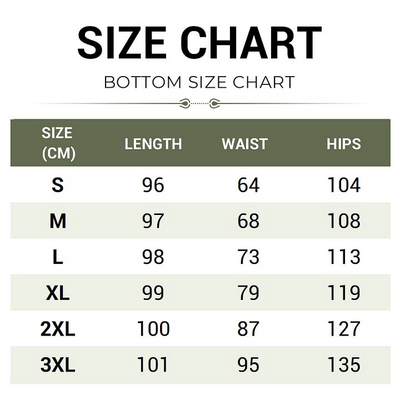Click the S size row label
Screen dimensions: 400x400
pos(58,185)
